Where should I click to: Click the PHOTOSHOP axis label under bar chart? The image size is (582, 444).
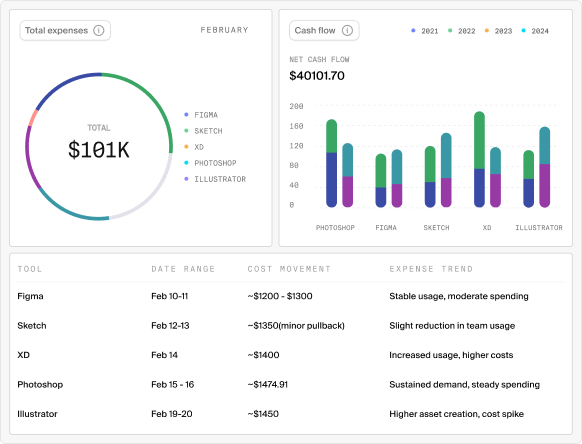pos(335,228)
